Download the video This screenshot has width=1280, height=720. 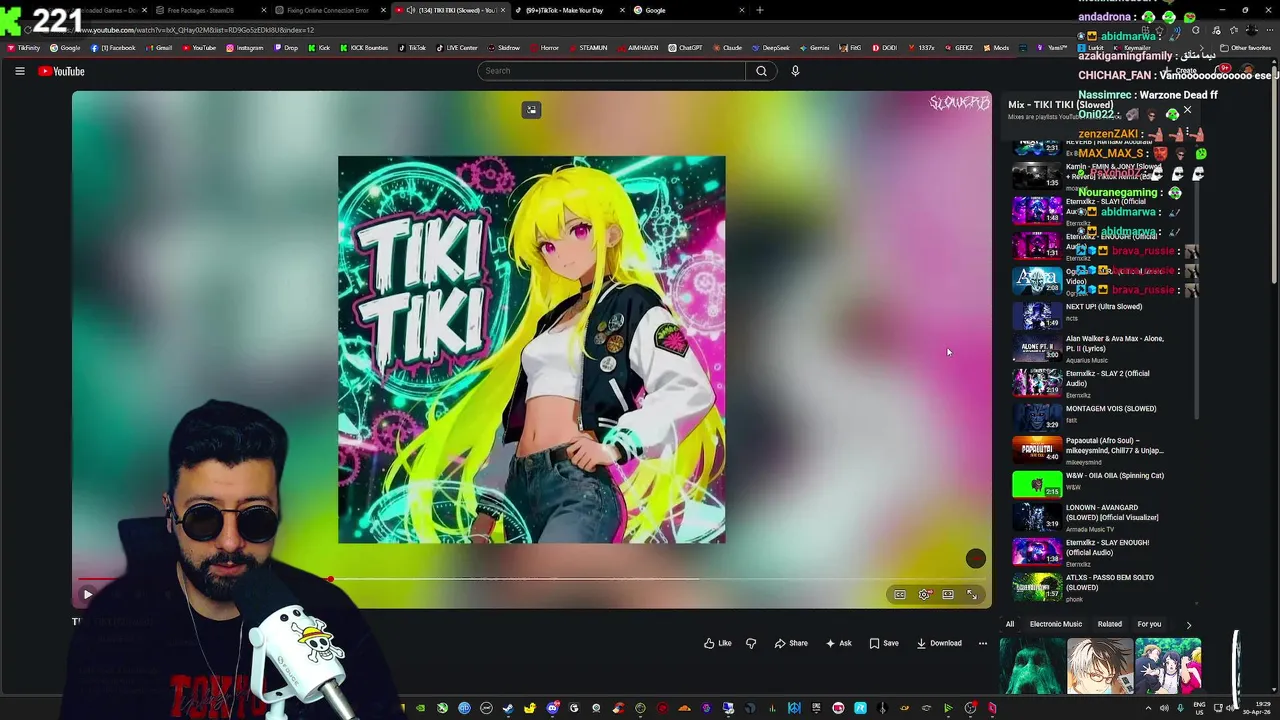pos(939,643)
